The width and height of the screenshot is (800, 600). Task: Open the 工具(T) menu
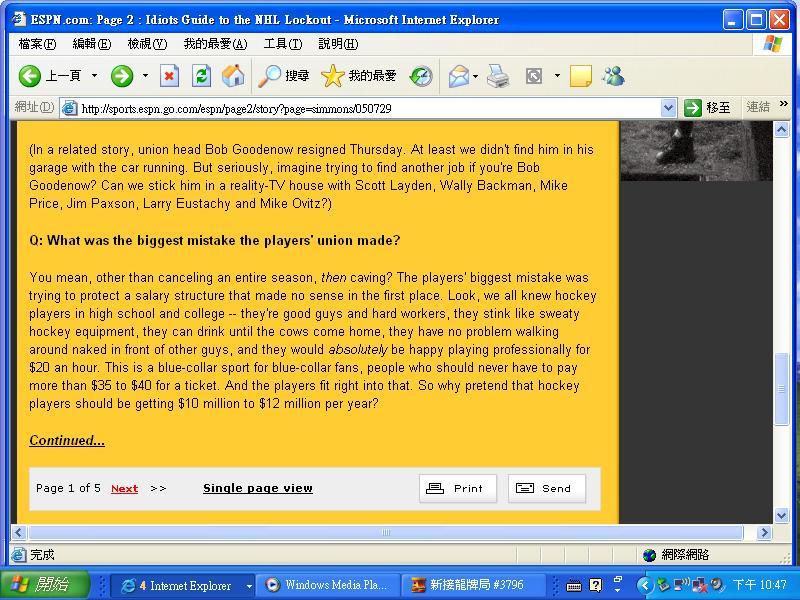pyautogui.click(x=283, y=44)
